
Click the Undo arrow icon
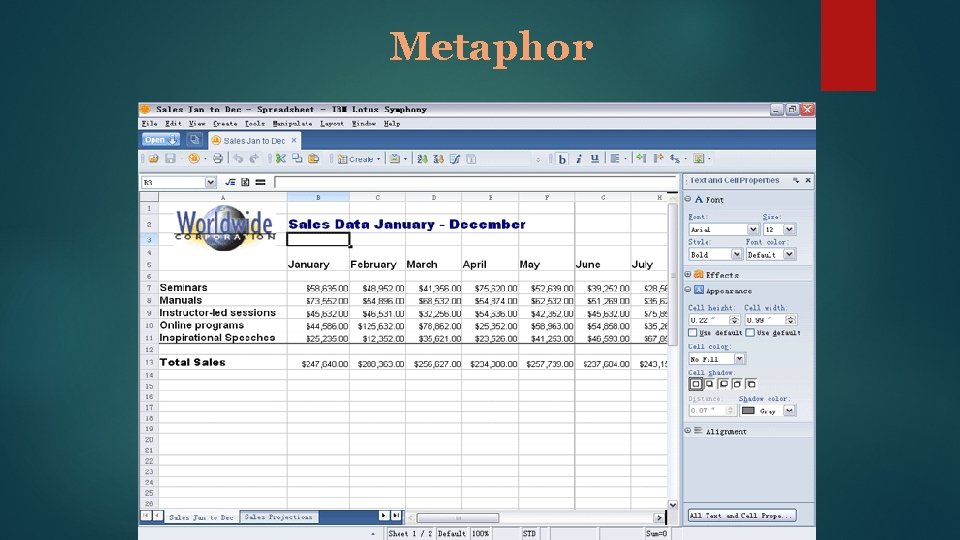point(238,159)
